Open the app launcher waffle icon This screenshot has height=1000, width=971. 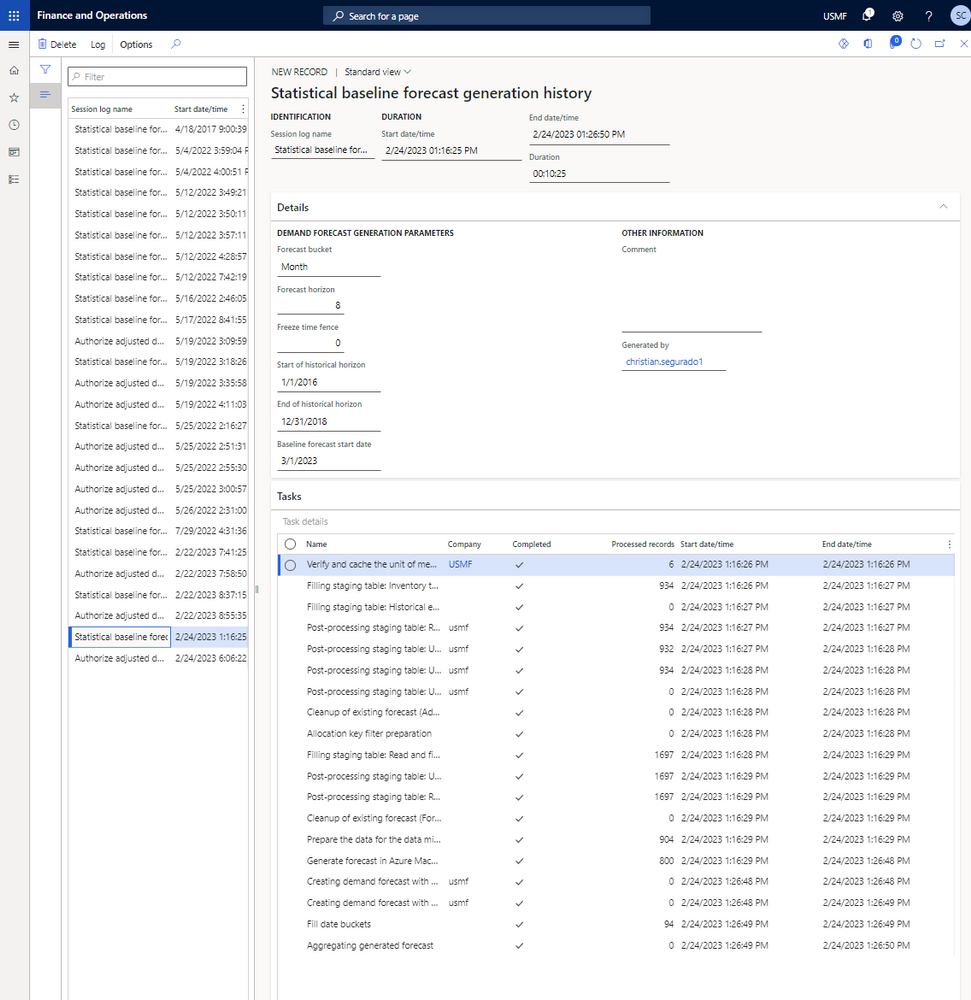(x=14, y=15)
